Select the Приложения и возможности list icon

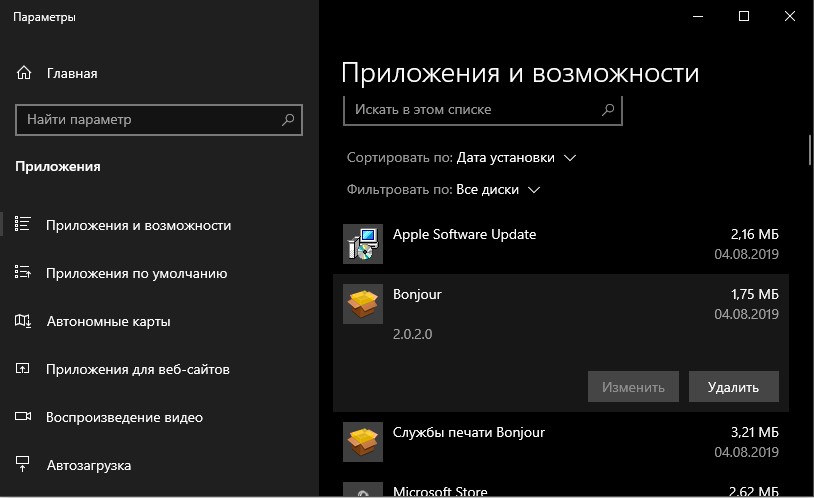pos(22,224)
